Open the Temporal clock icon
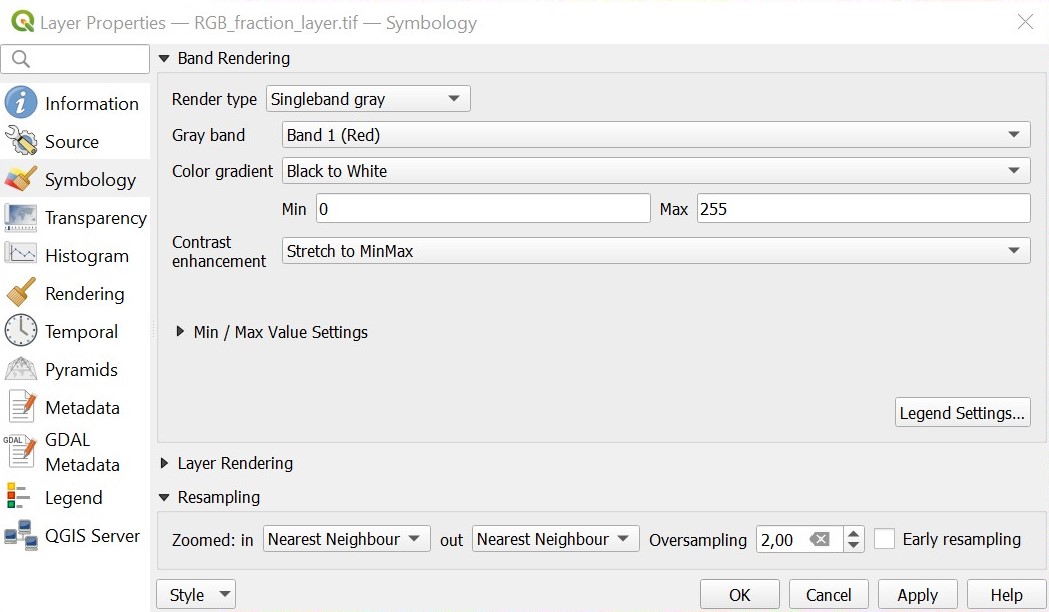 [x=21, y=331]
